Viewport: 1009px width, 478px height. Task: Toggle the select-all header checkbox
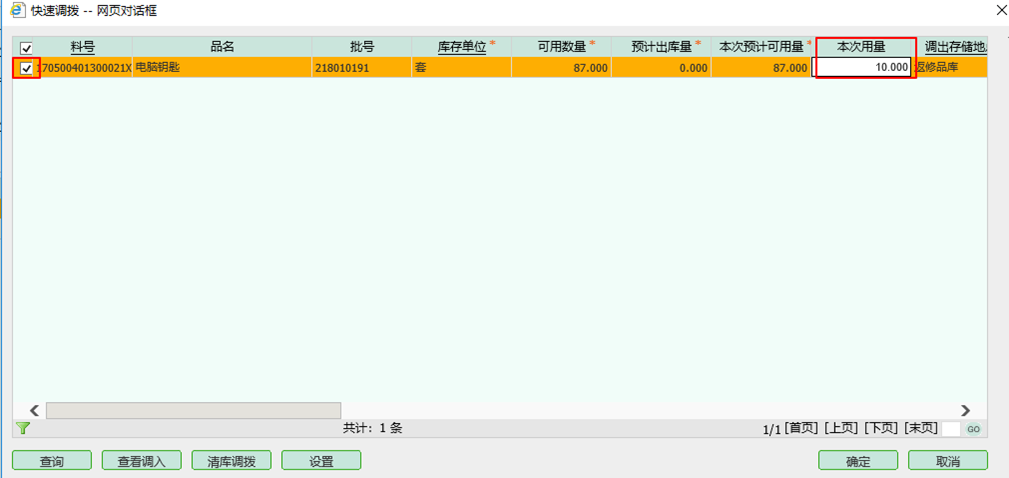[26, 48]
